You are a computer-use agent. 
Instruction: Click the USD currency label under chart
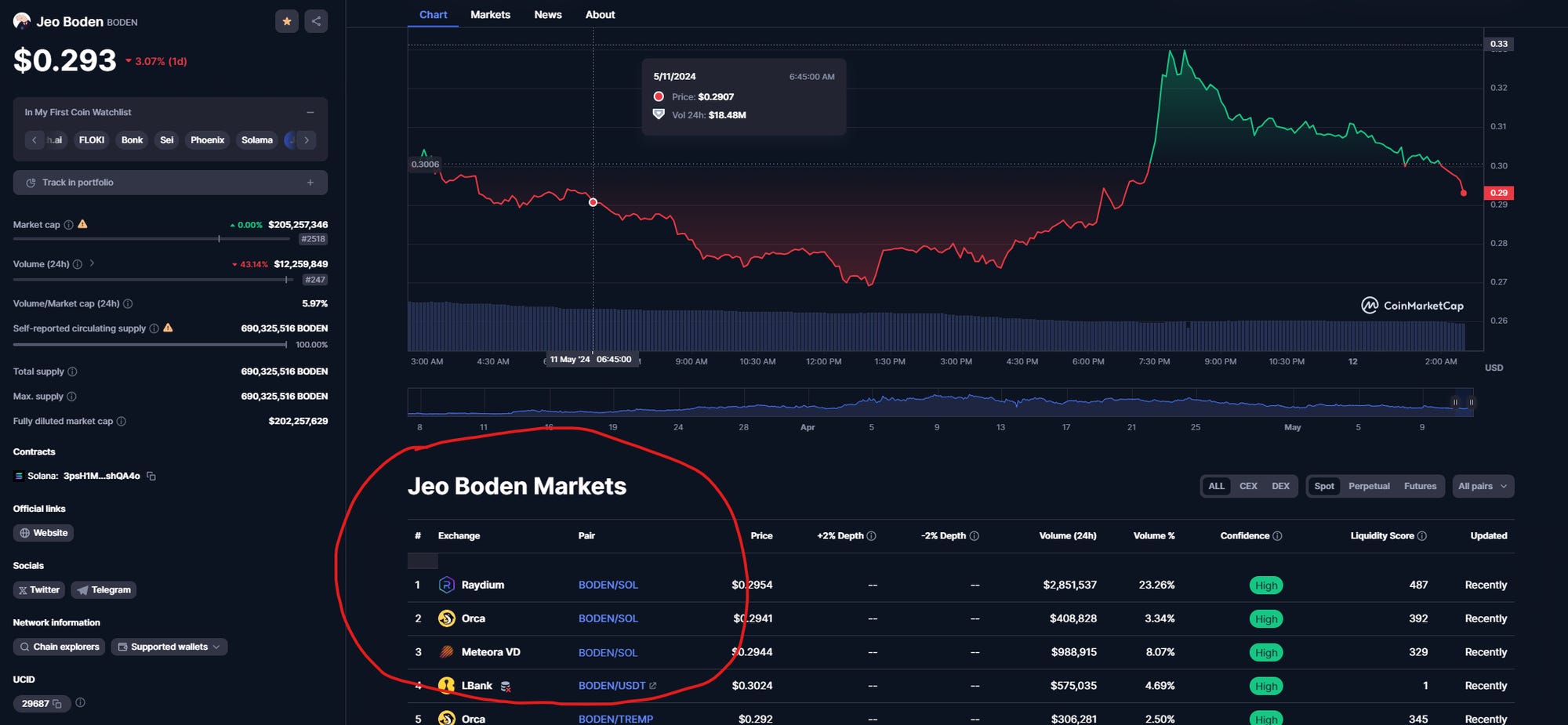(x=1494, y=368)
